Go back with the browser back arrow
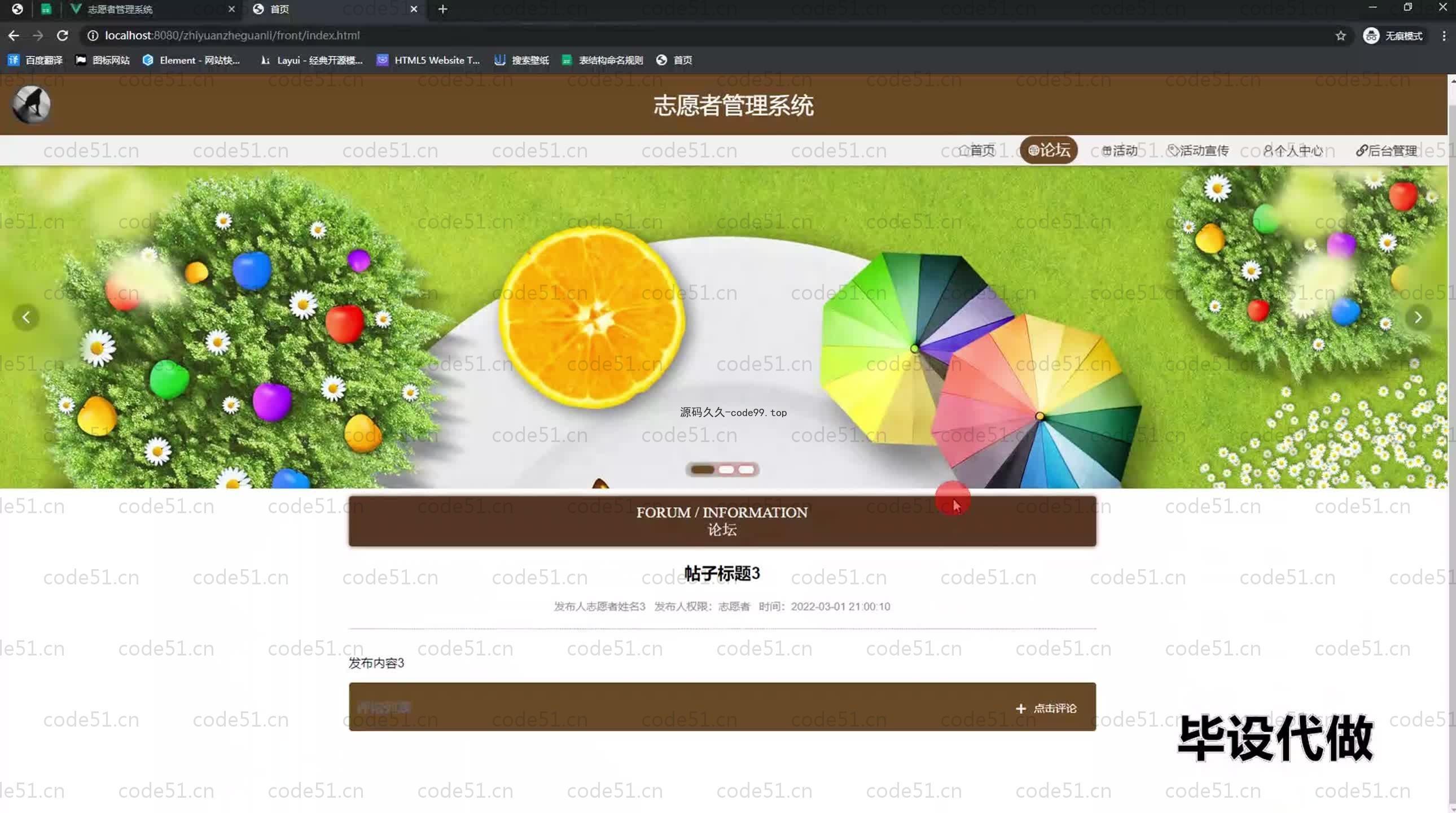Screen dimensions: 1456x813 pos(14,36)
